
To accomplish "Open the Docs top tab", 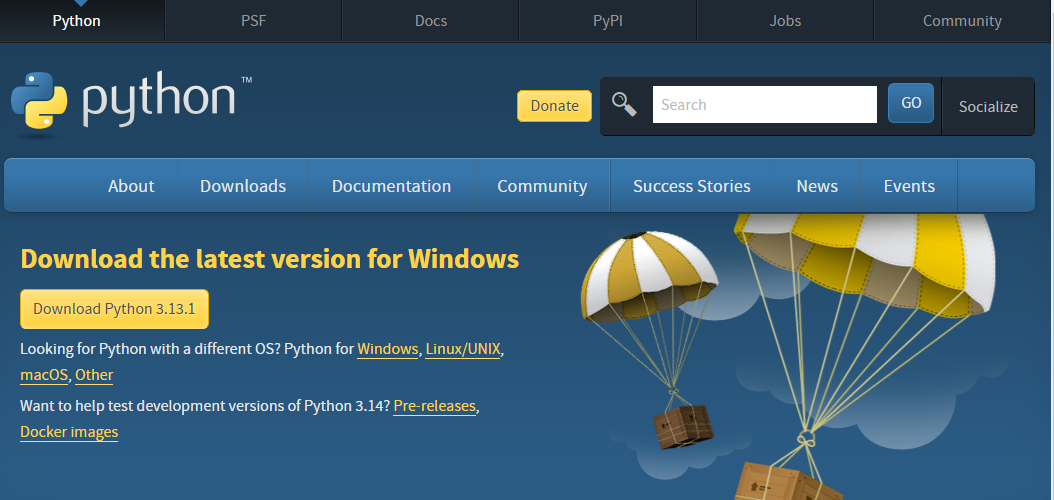I will coord(431,21).
